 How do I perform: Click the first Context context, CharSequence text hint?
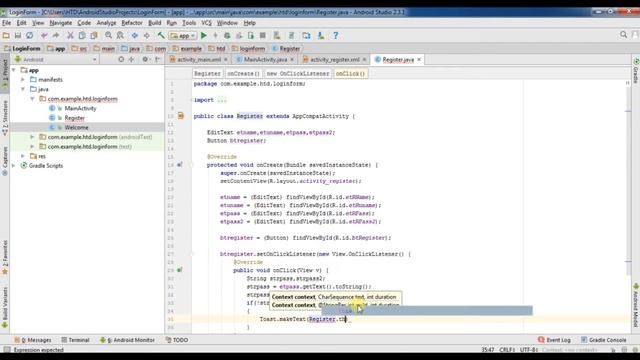(x=334, y=297)
